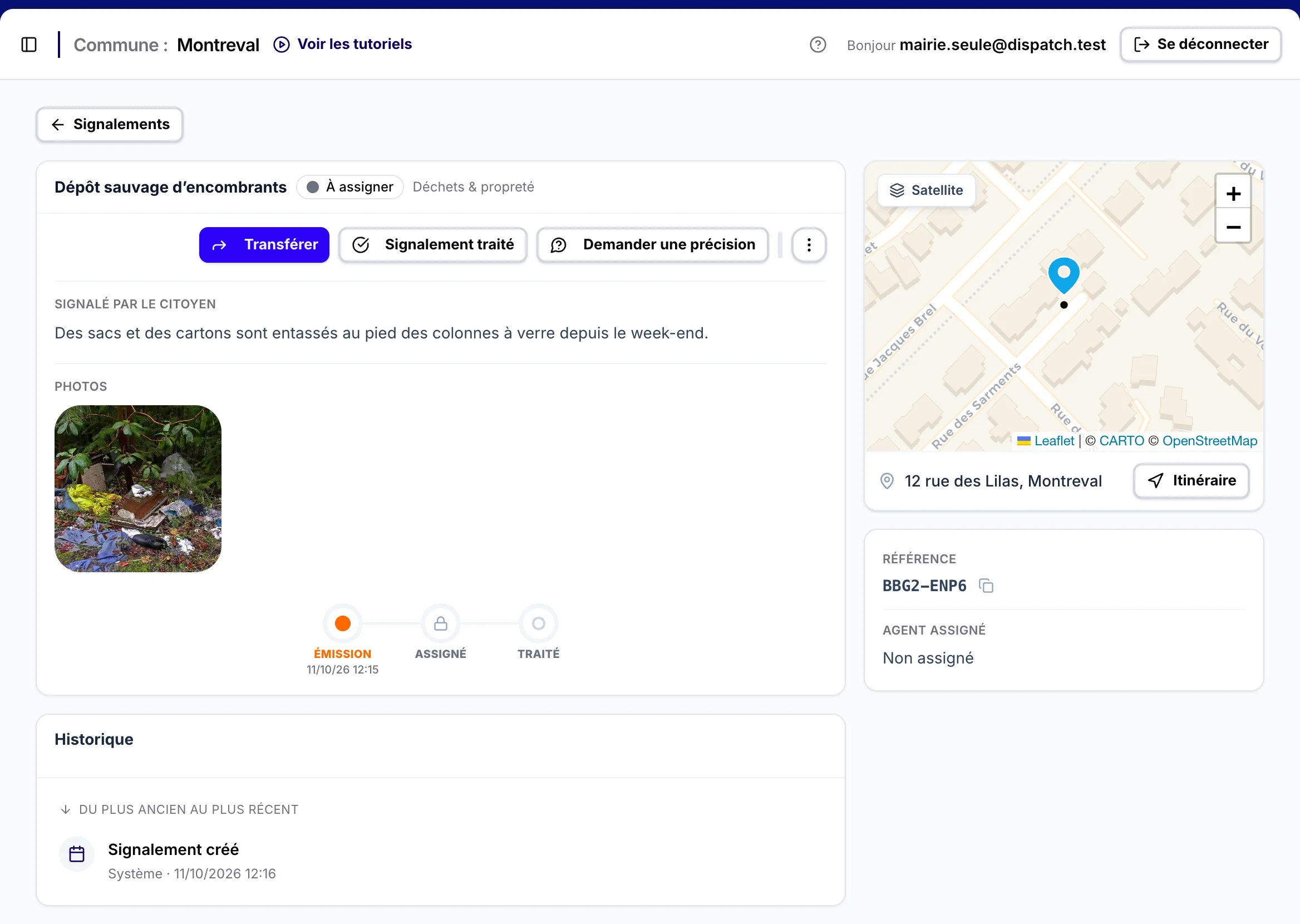Go back to Signalements list

click(110, 124)
